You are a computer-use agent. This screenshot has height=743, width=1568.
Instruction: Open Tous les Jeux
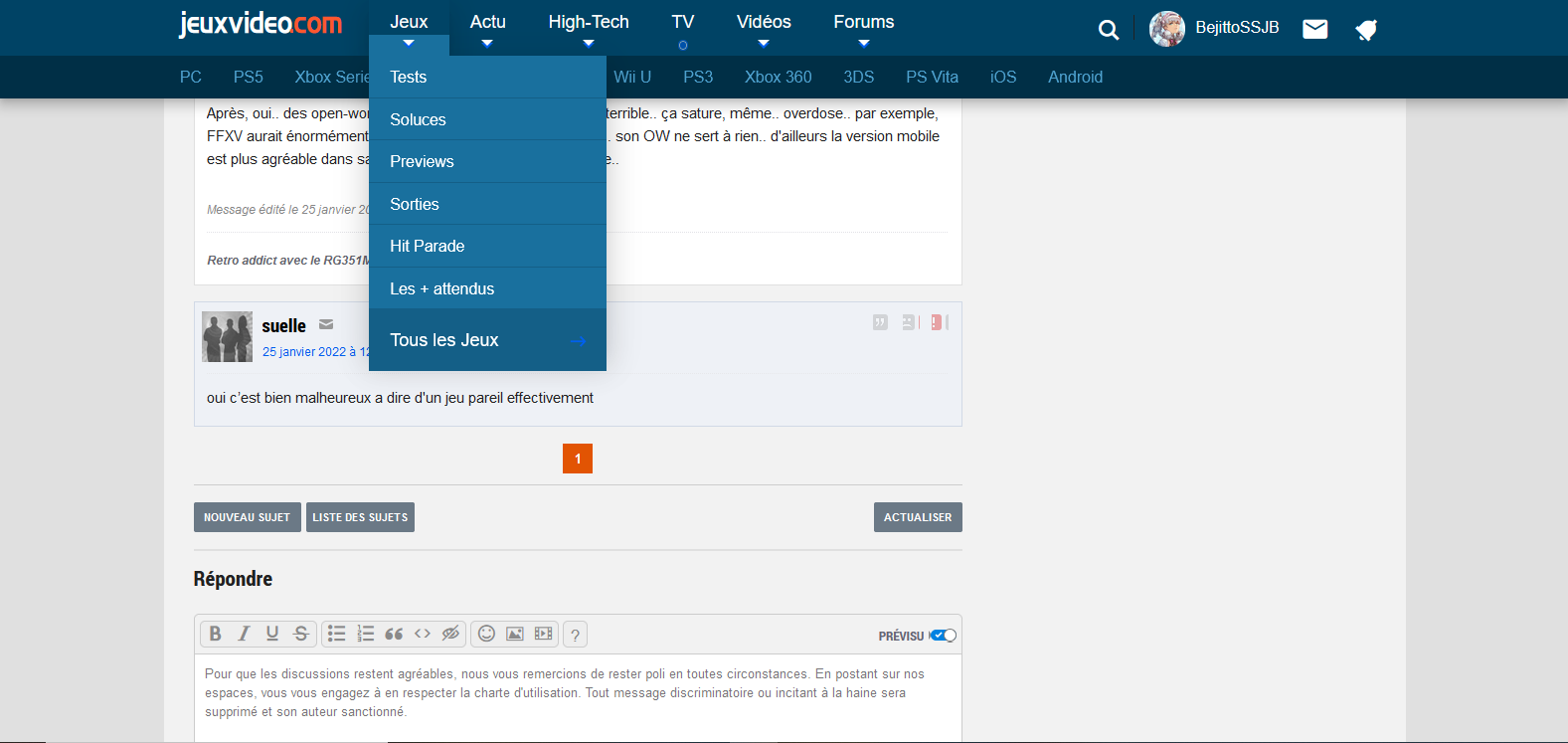tap(487, 340)
